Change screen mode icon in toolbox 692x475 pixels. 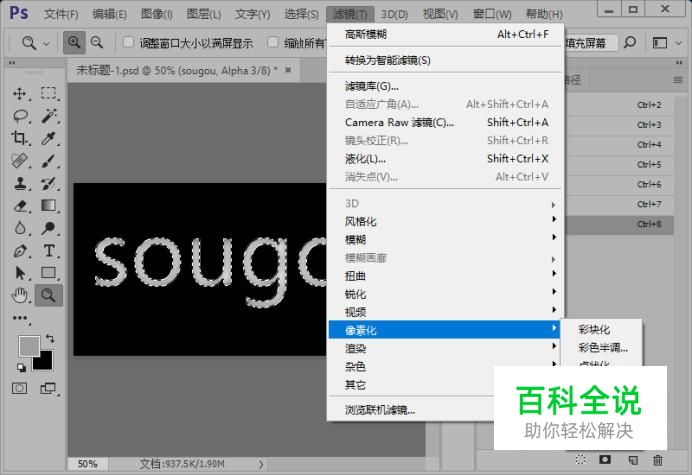coord(48,388)
